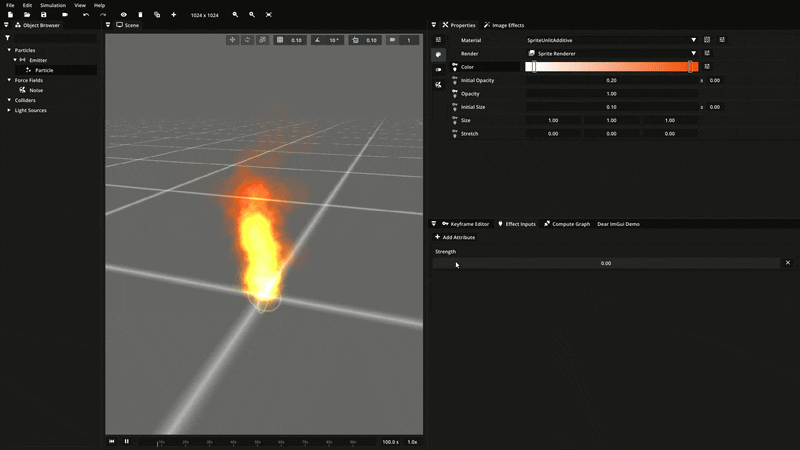Toggle keyframe icon next to Initial Opacity

click(x=455, y=80)
